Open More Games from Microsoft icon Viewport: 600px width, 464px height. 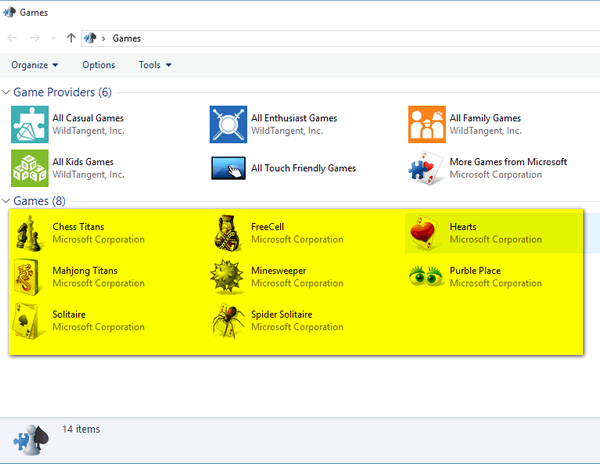[x=426, y=168]
